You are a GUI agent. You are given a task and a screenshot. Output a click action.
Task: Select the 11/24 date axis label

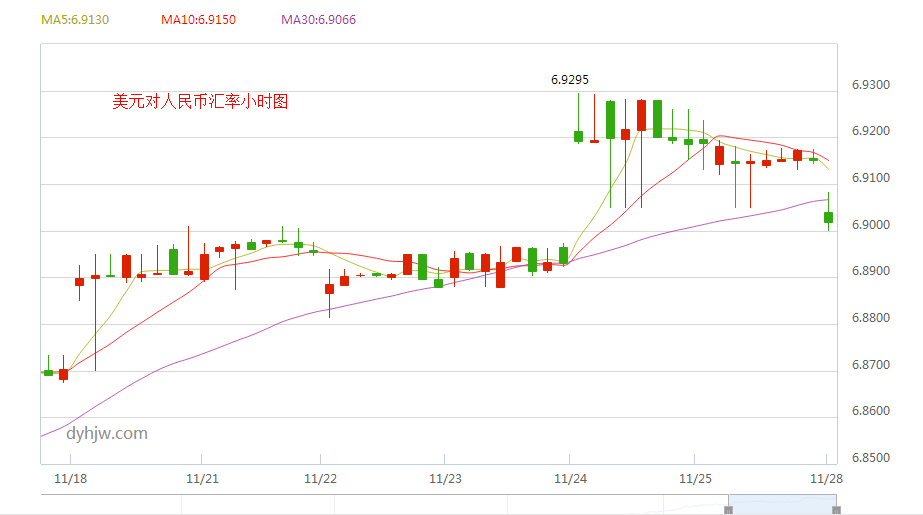570,479
